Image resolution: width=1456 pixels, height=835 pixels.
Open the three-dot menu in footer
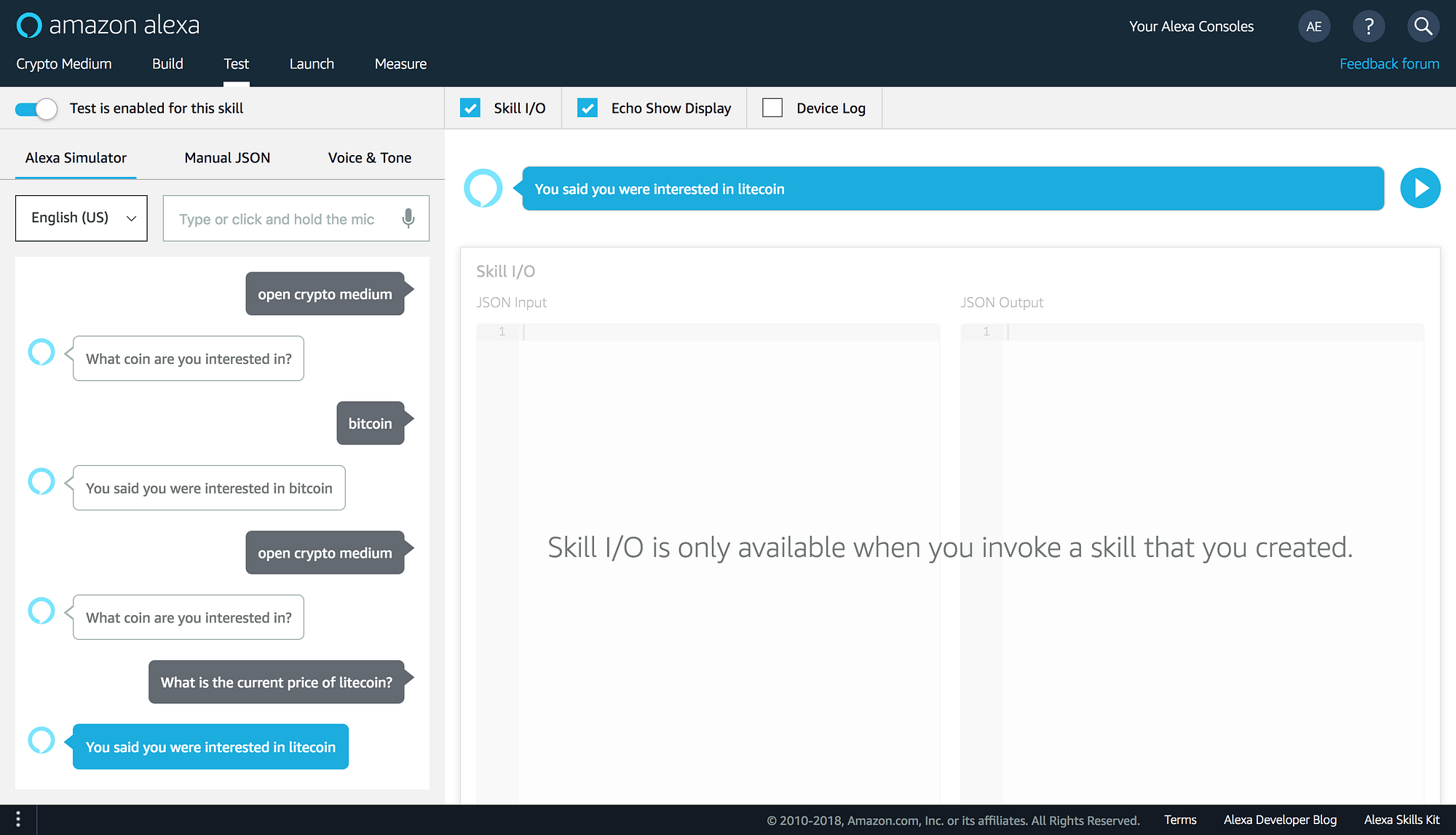point(18,820)
